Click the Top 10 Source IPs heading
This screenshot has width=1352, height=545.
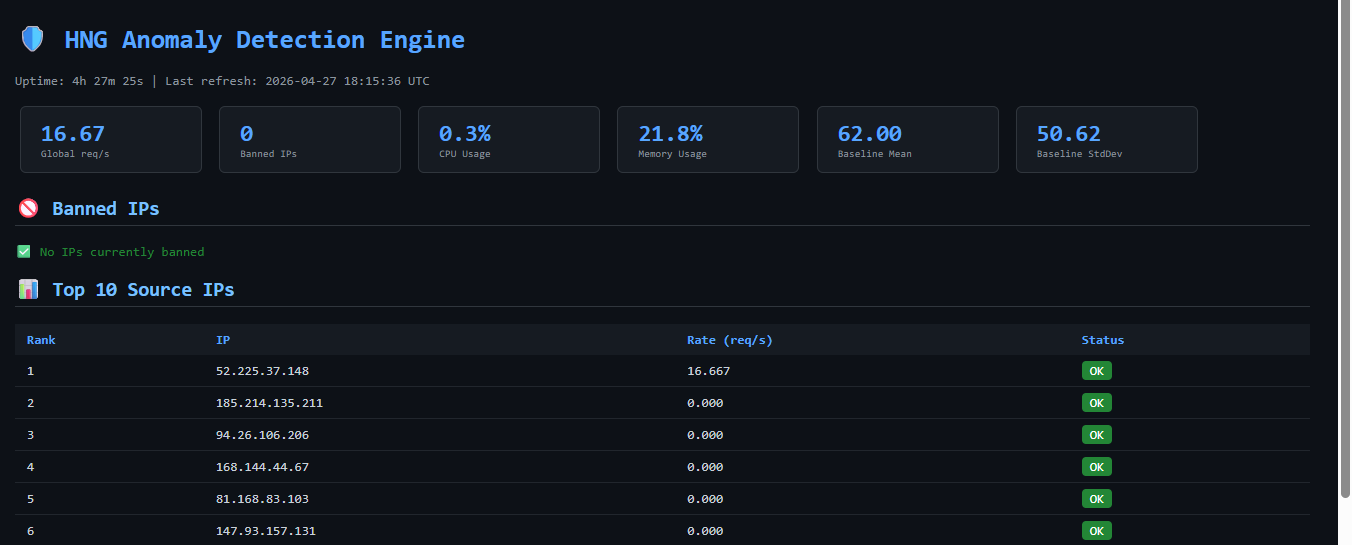[x=143, y=290]
